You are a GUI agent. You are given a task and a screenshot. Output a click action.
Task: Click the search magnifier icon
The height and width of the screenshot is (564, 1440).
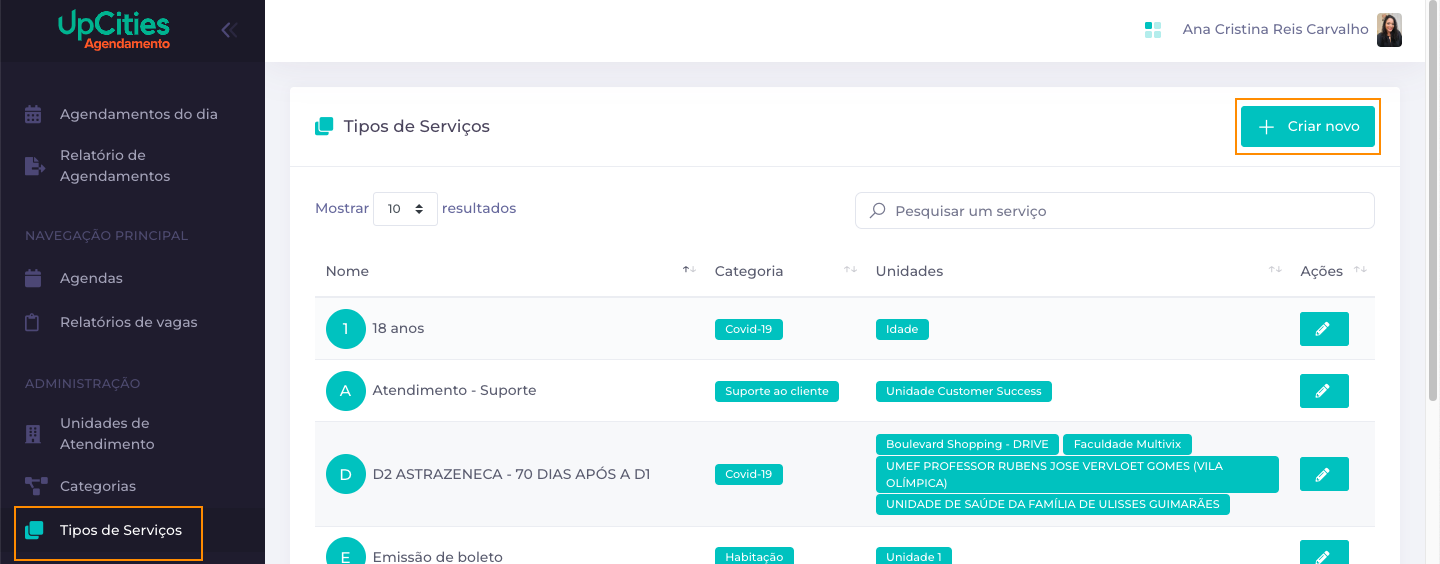878,211
